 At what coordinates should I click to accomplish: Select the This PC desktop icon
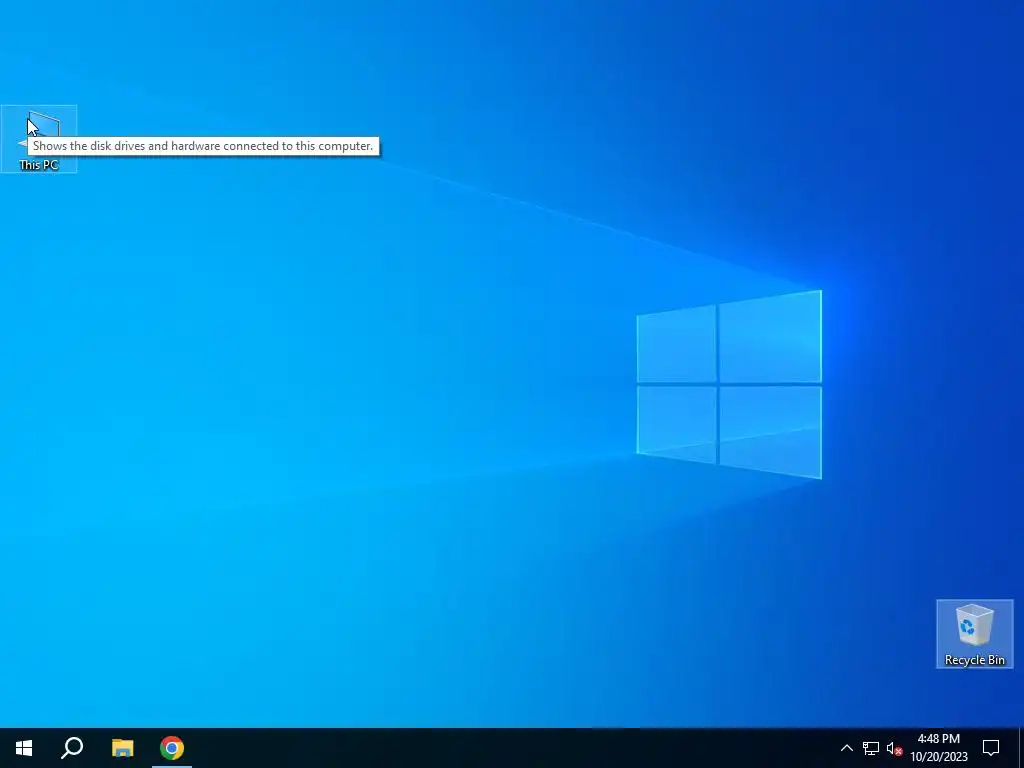tap(39, 138)
